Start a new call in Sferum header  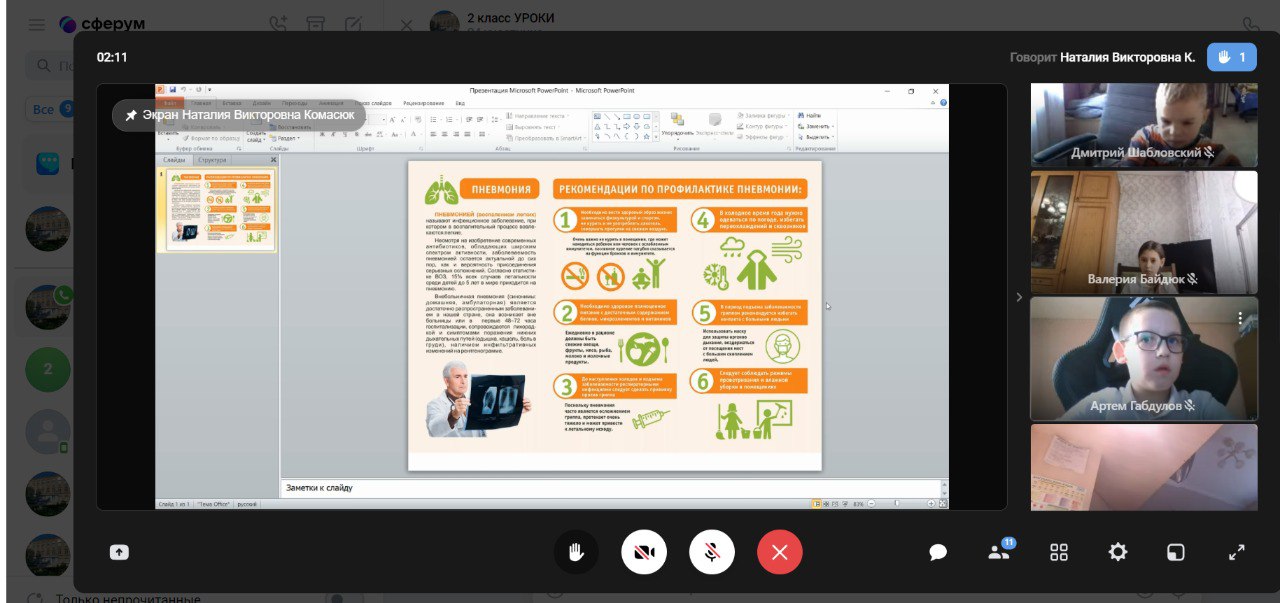pyautogui.click(x=278, y=24)
